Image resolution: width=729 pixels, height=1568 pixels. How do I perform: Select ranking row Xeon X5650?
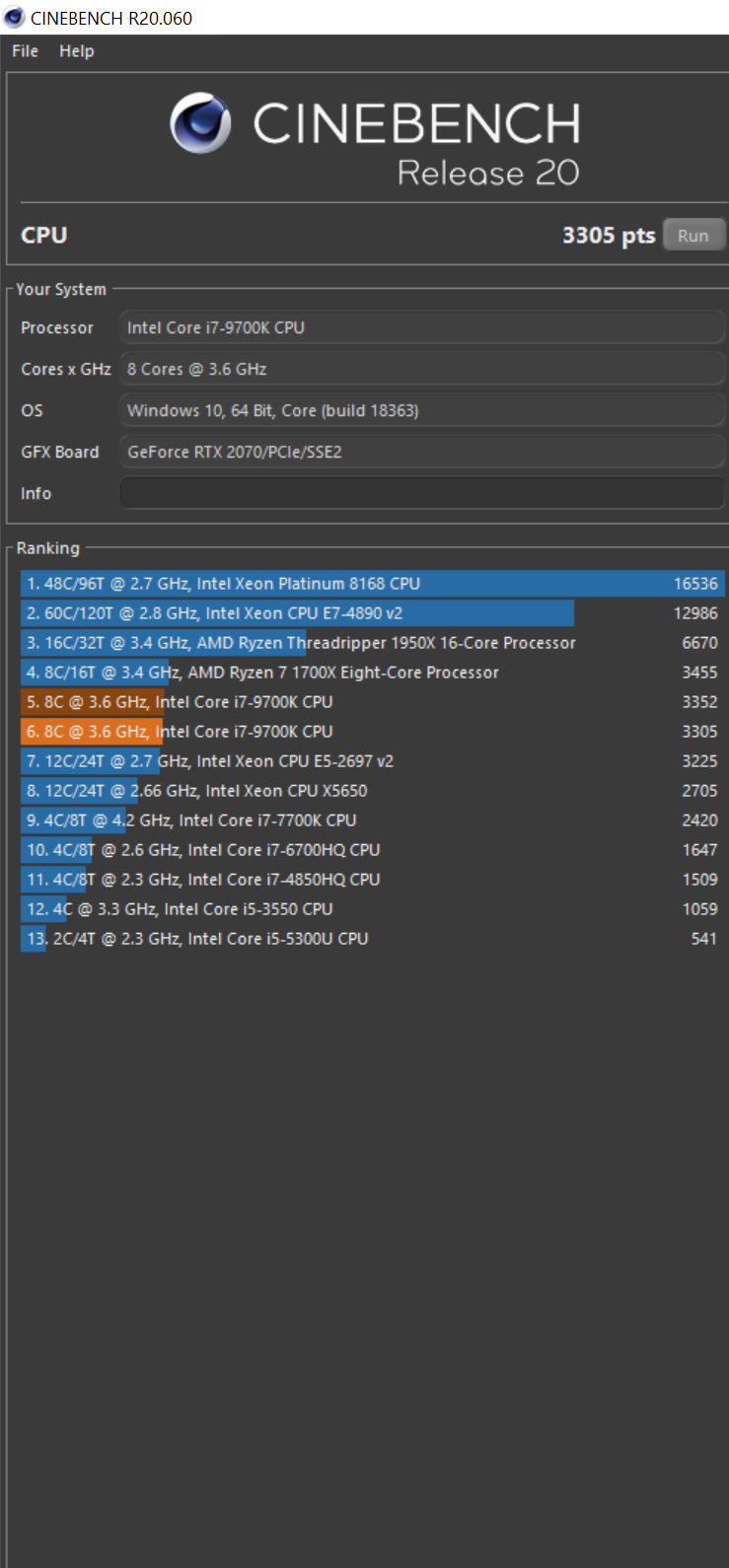pyautogui.click(x=373, y=791)
